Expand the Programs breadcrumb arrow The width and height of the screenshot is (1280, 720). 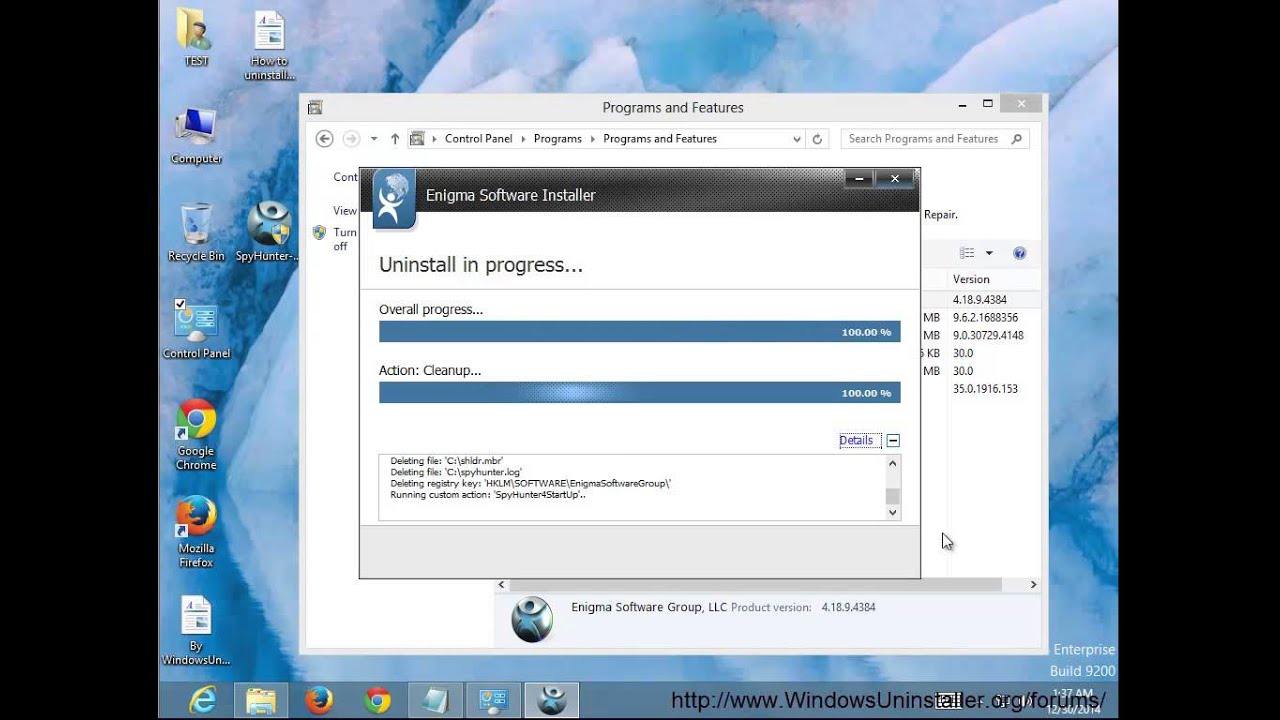point(592,139)
